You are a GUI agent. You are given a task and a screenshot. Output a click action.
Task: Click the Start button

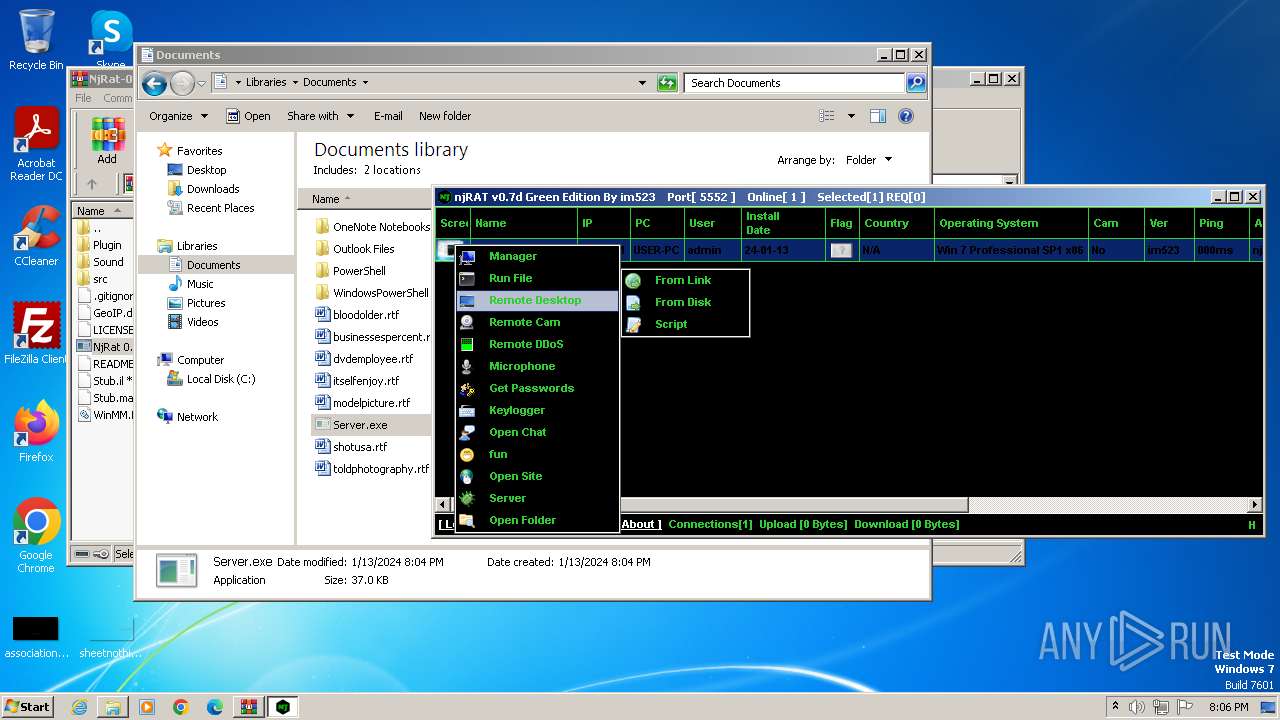tap(28, 706)
